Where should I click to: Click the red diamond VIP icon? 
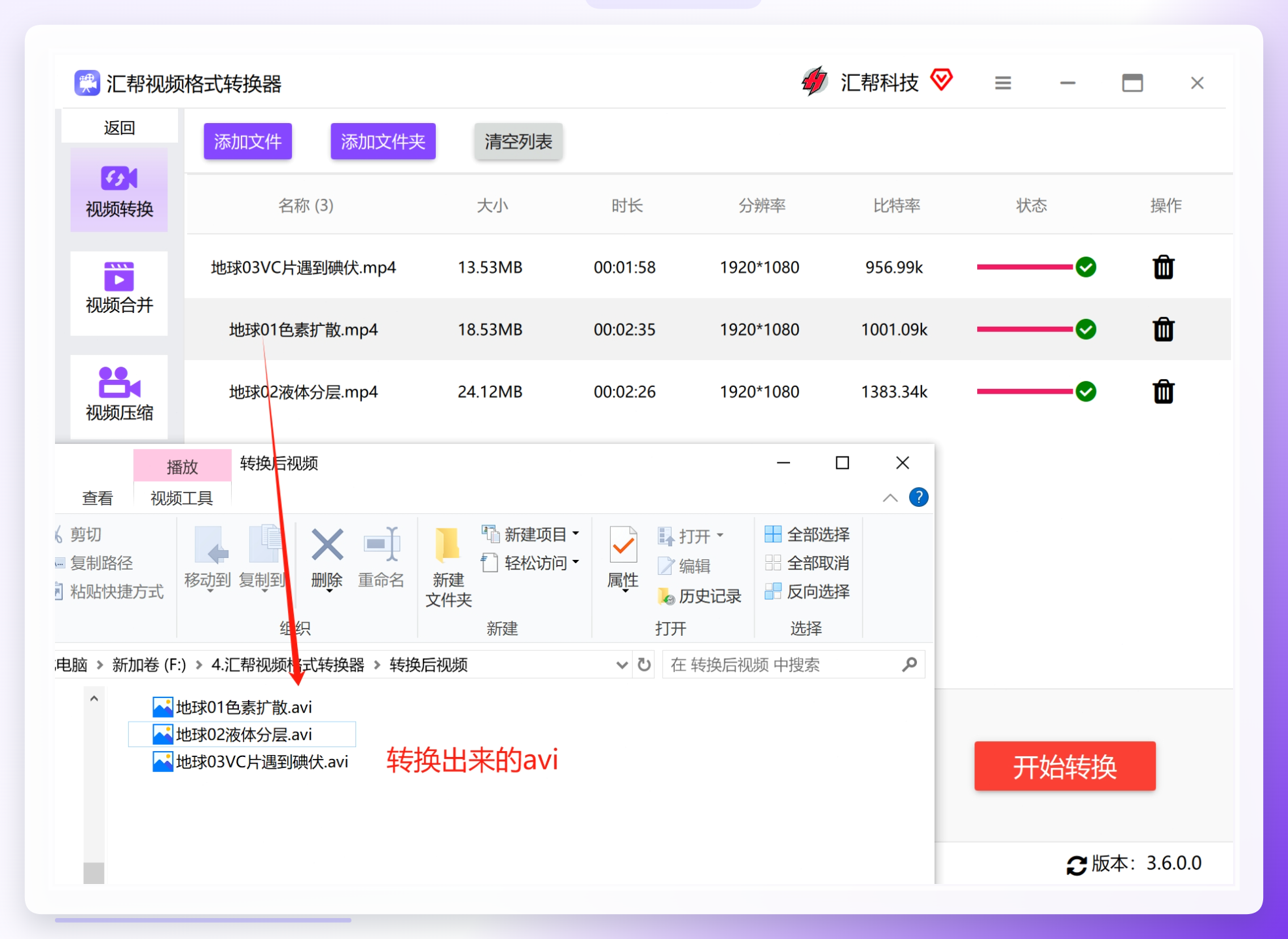(941, 80)
